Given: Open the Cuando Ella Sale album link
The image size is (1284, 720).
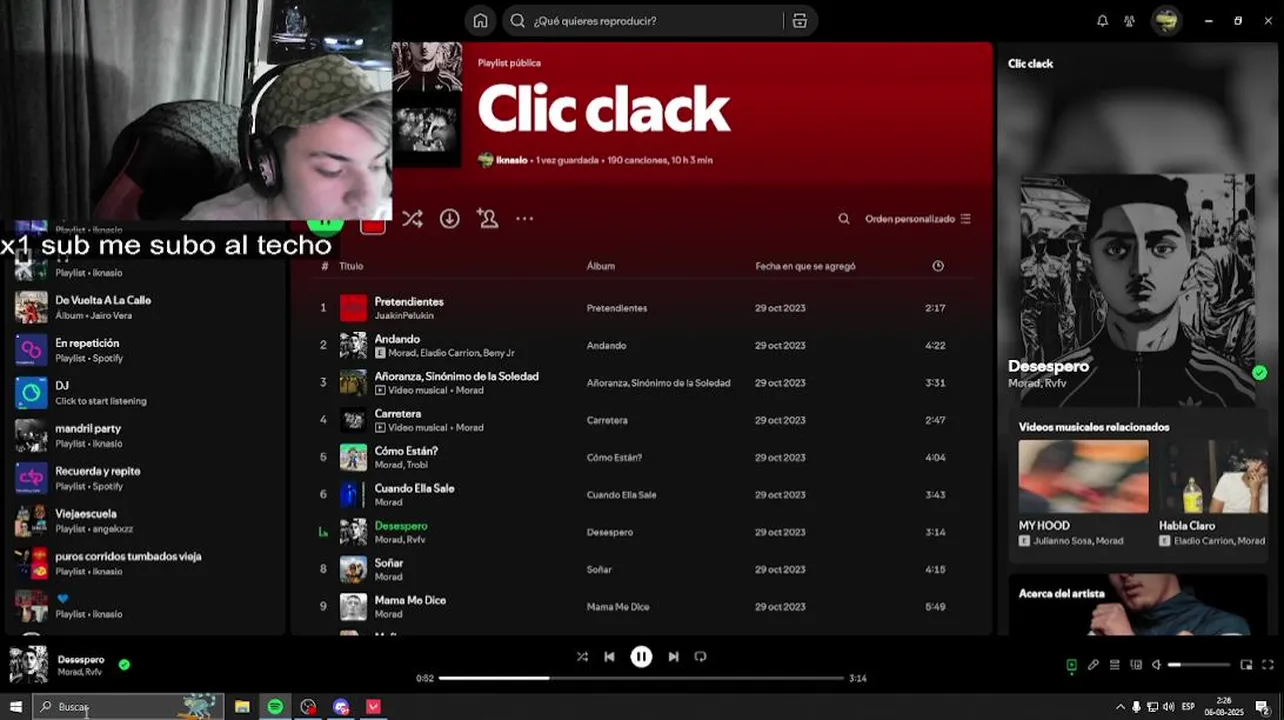Looking at the screenshot, I should point(621,495).
